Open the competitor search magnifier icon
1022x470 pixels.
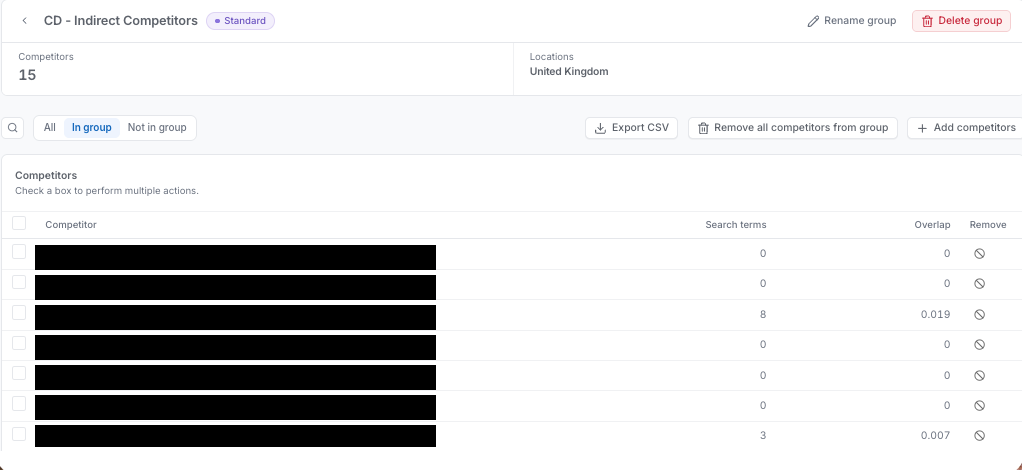tap(12, 128)
